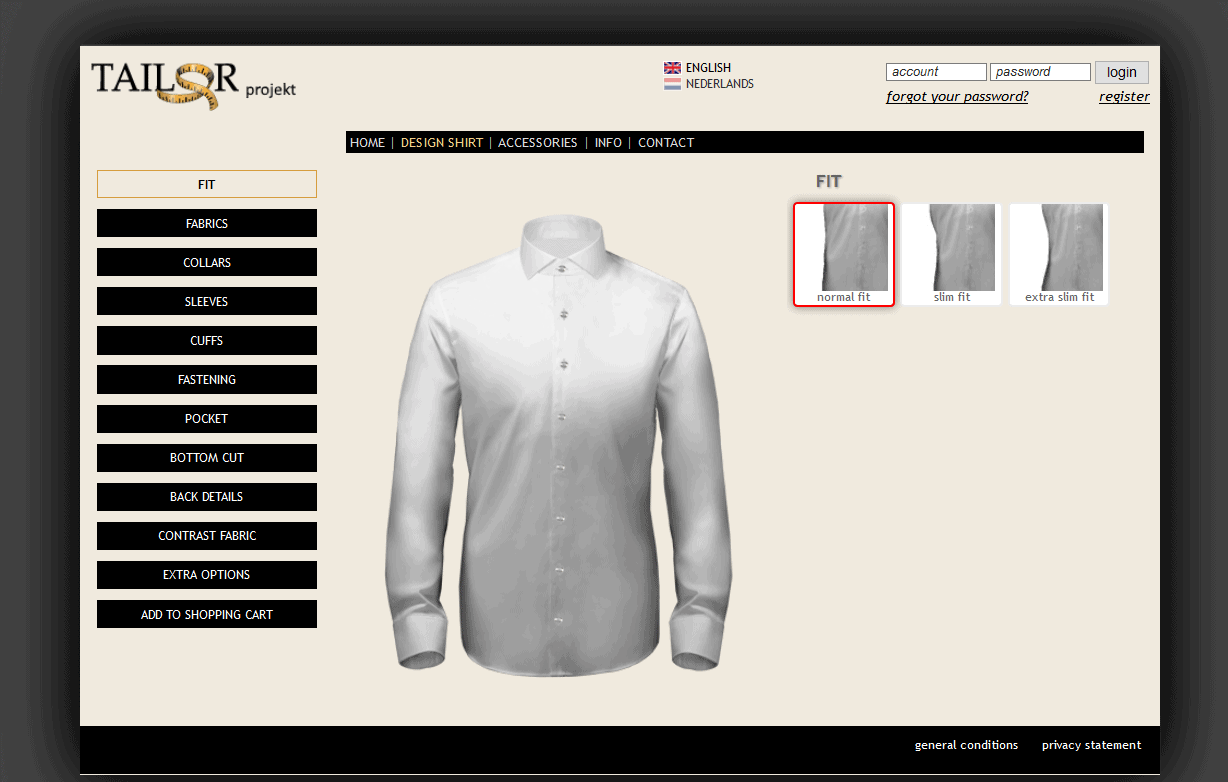Go to HOME in navigation bar
Image resolution: width=1228 pixels, height=782 pixels.
[x=367, y=143]
